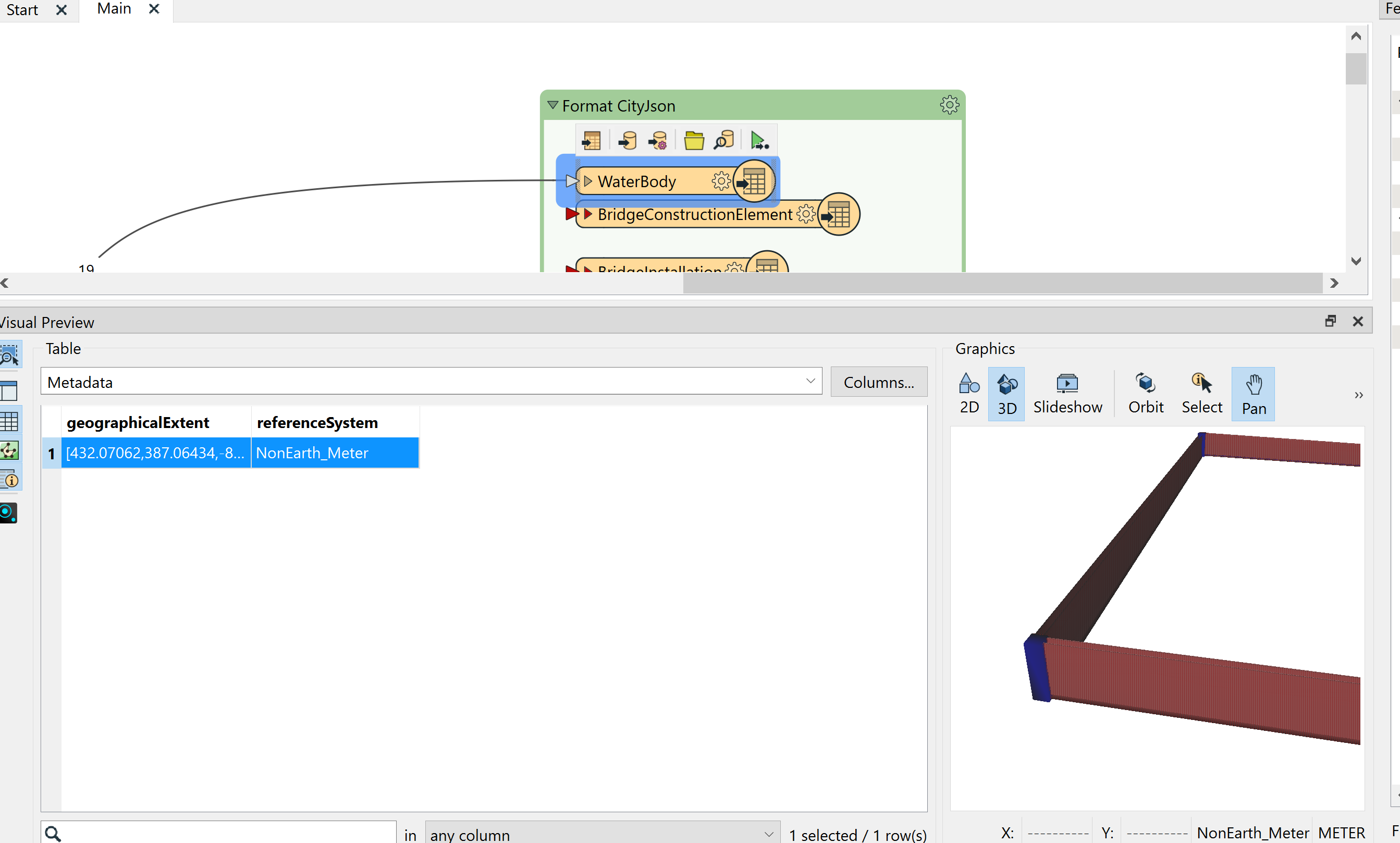Switch to the Start tab
Screen dimensions: 1400x843
coord(22,10)
